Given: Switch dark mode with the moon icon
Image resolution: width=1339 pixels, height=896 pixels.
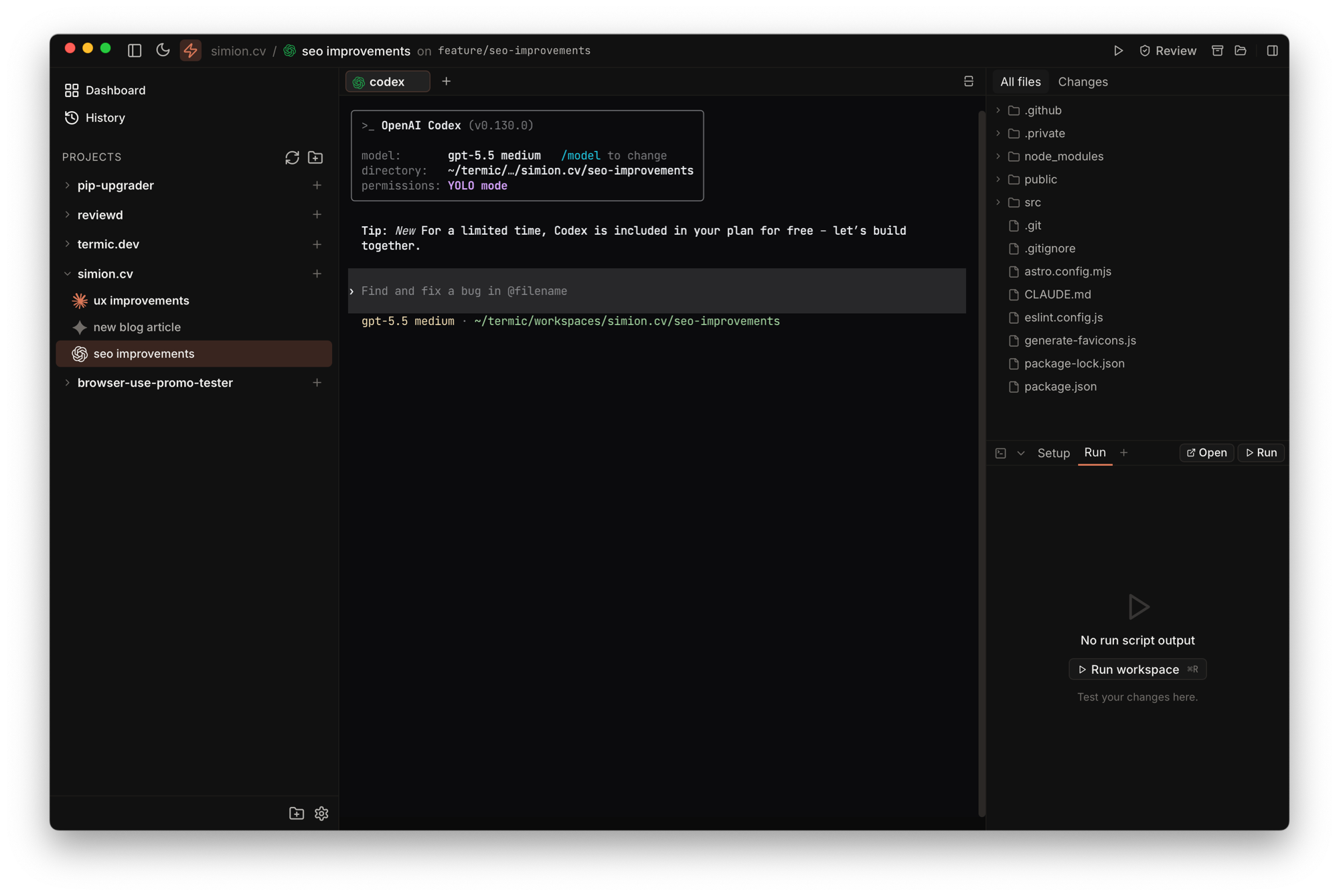Looking at the screenshot, I should point(163,51).
